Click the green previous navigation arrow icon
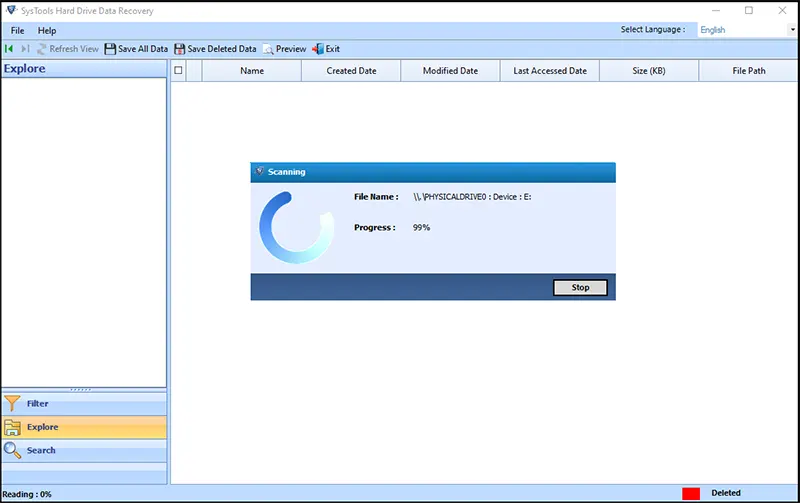The image size is (800, 503). click(x=9, y=48)
